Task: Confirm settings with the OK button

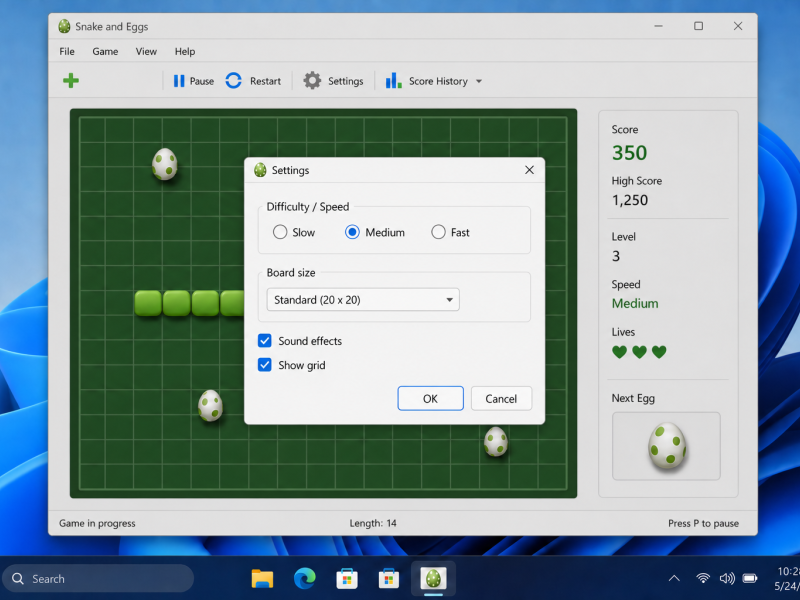Action: pyautogui.click(x=430, y=398)
